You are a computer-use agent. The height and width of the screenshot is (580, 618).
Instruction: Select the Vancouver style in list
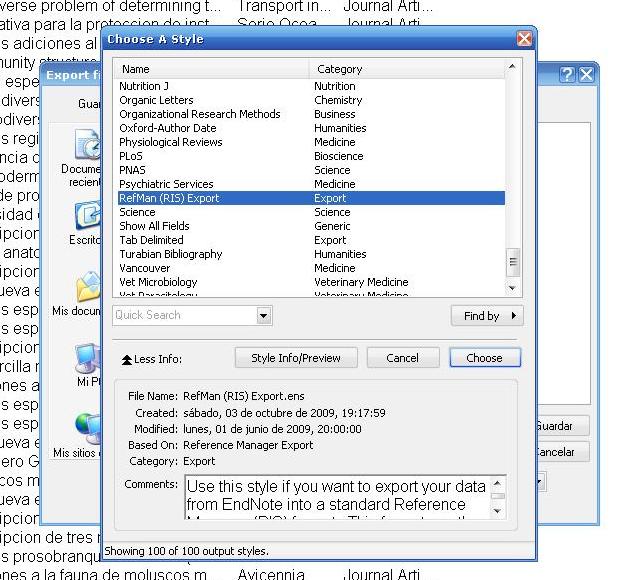click(145, 268)
